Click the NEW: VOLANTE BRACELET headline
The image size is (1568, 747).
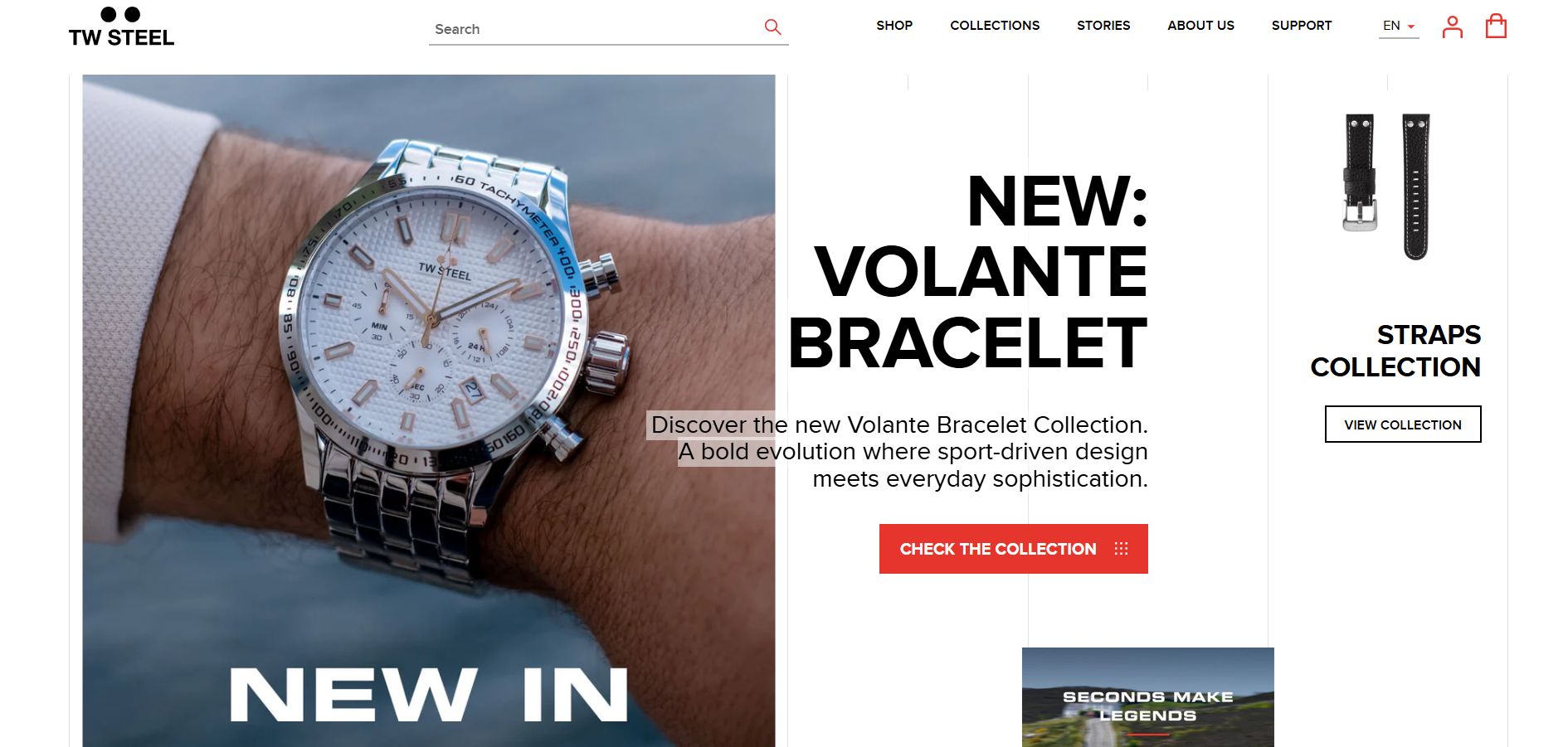click(x=968, y=272)
